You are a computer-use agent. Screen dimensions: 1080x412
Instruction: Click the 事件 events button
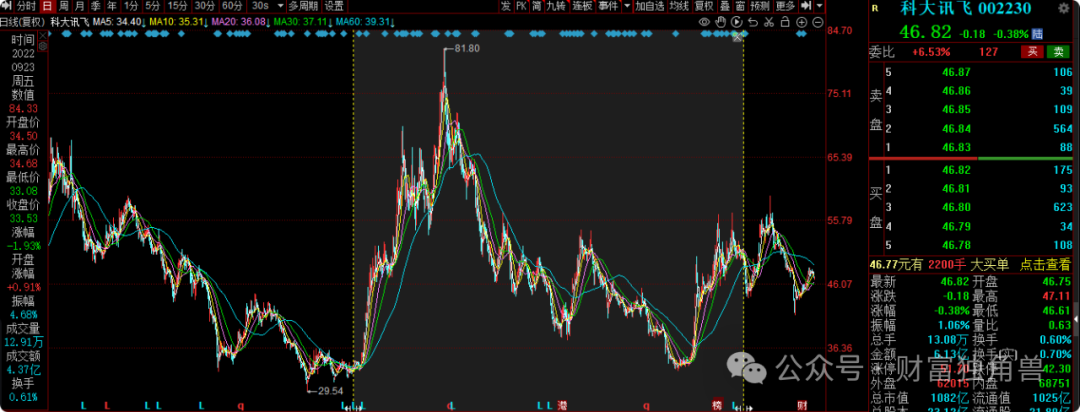point(608,6)
